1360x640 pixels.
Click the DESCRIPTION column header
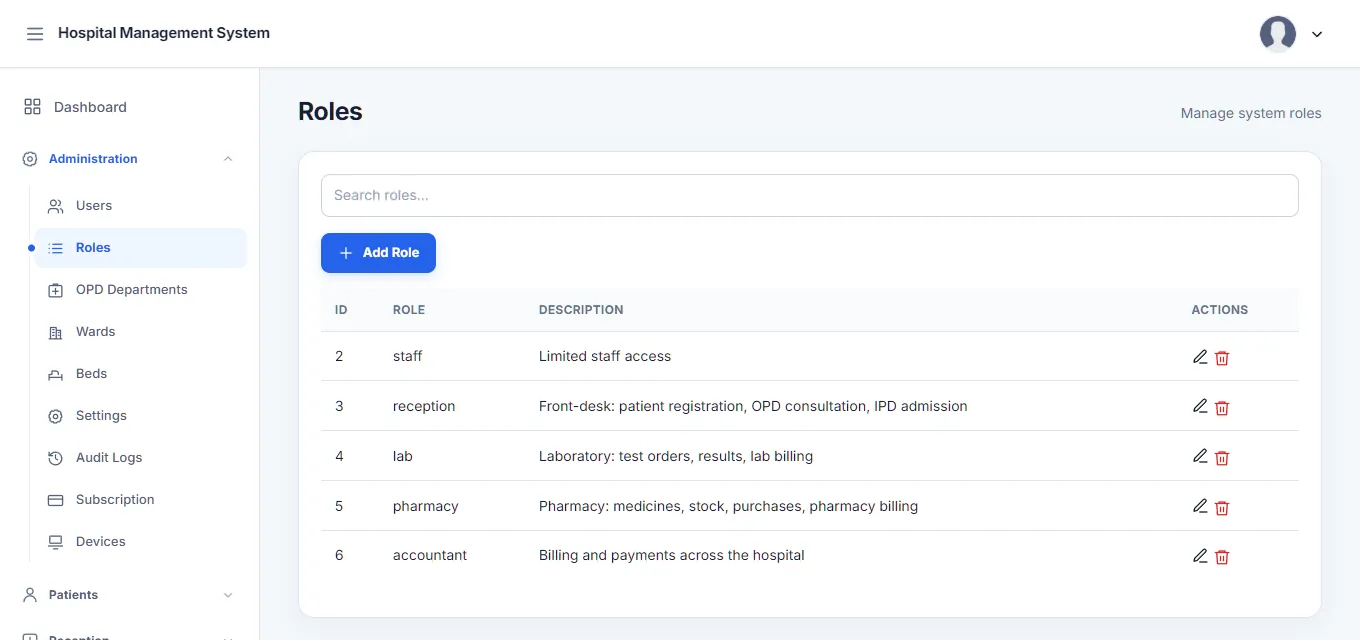click(x=581, y=310)
